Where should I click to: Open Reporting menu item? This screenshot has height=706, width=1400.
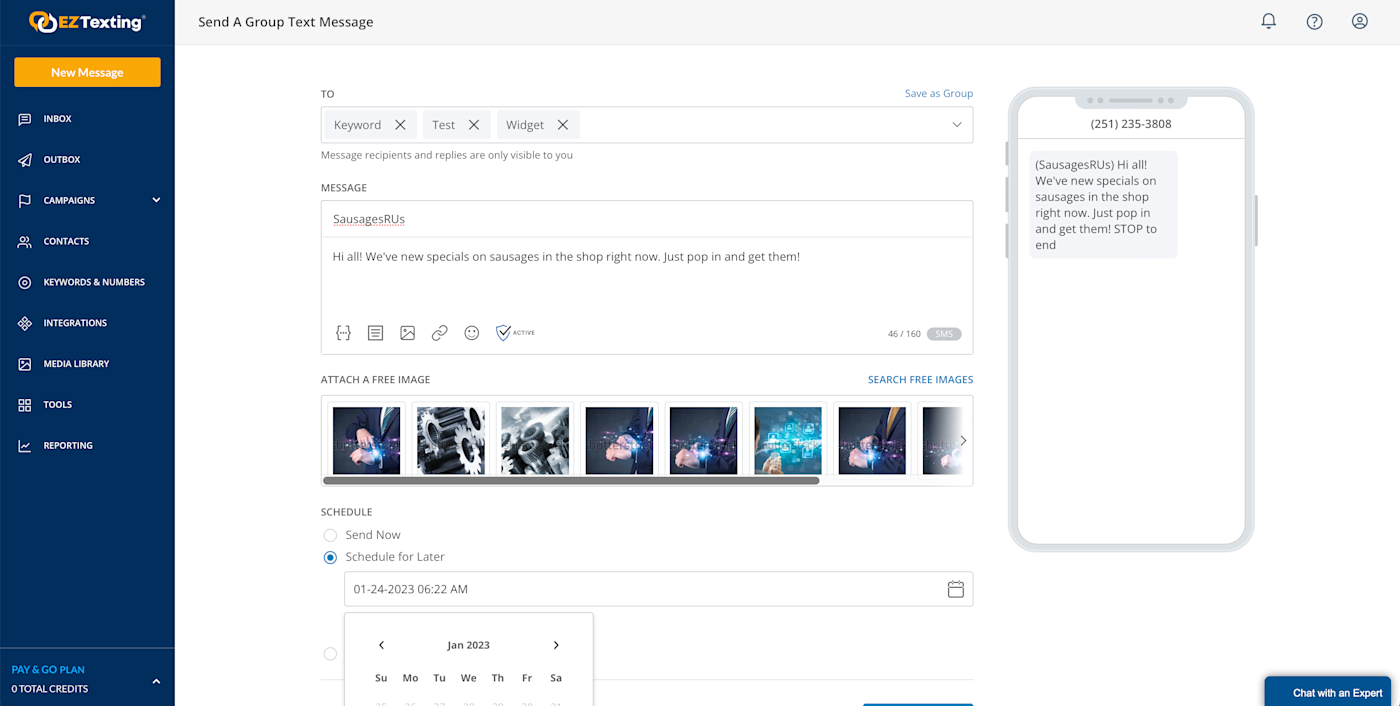click(x=68, y=446)
